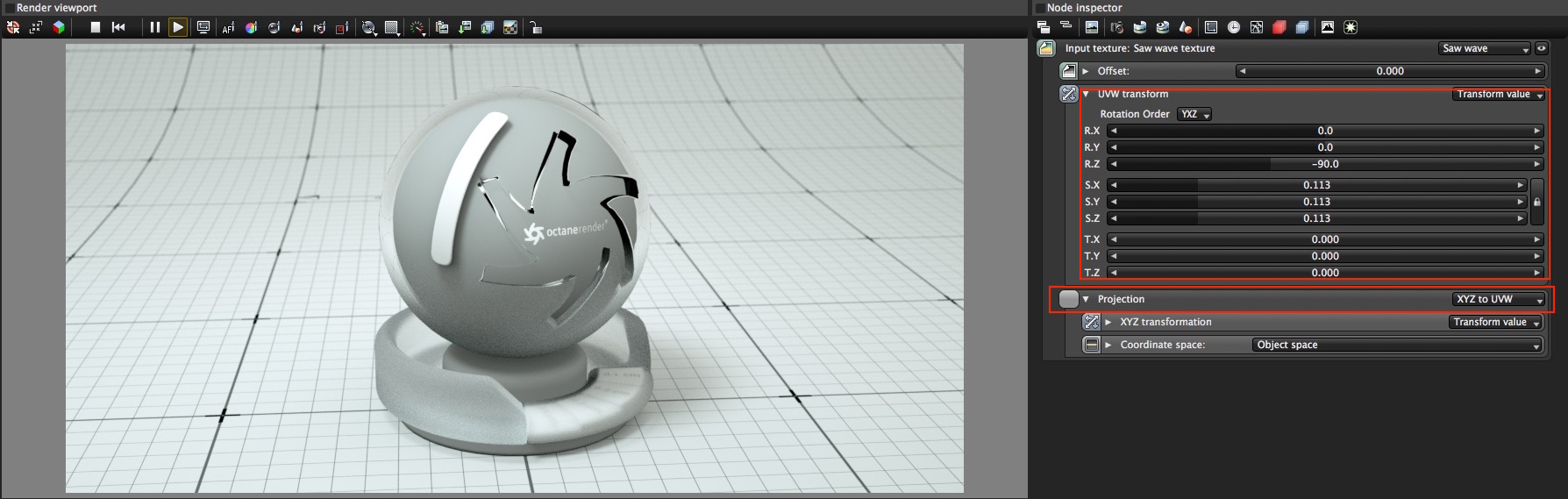Viewport: 1568px width, 499px height.
Task: Click the T.X translation value field
Action: point(1325,239)
